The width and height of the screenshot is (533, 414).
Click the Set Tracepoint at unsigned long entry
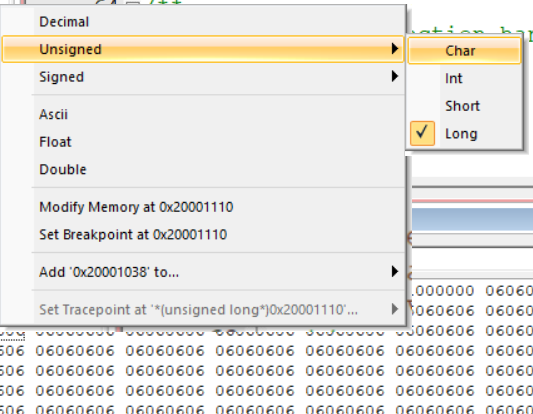tap(203, 310)
